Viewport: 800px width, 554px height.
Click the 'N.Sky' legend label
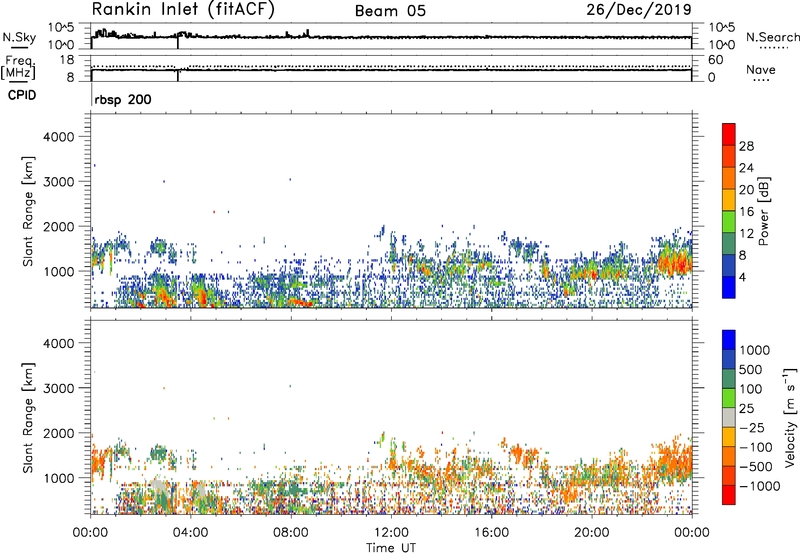click(x=19, y=37)
